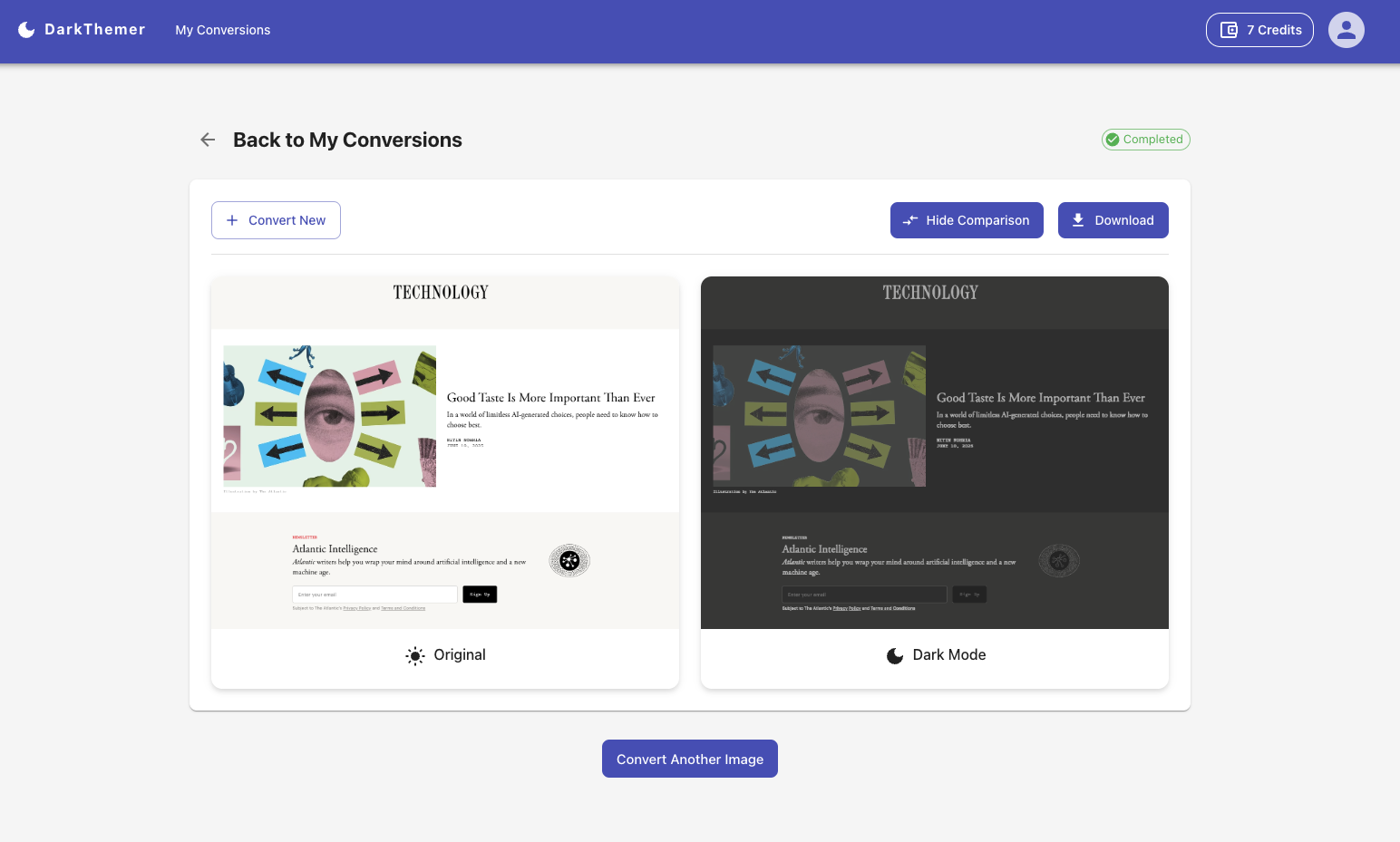Toggle off the side-by-side comparison view
The height and width of the screenshot is (842, 1400).
(x=967, y=220)
